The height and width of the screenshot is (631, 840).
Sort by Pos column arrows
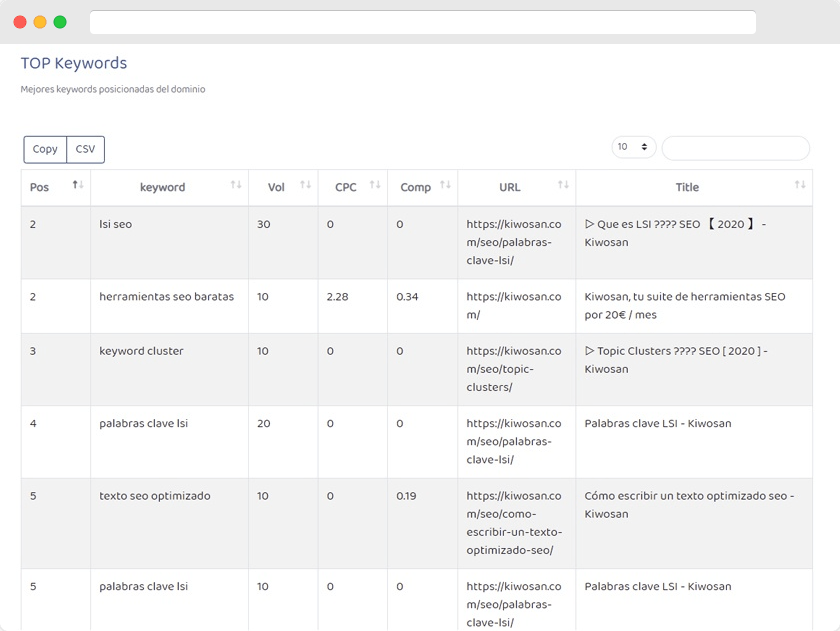pos(78,185)
